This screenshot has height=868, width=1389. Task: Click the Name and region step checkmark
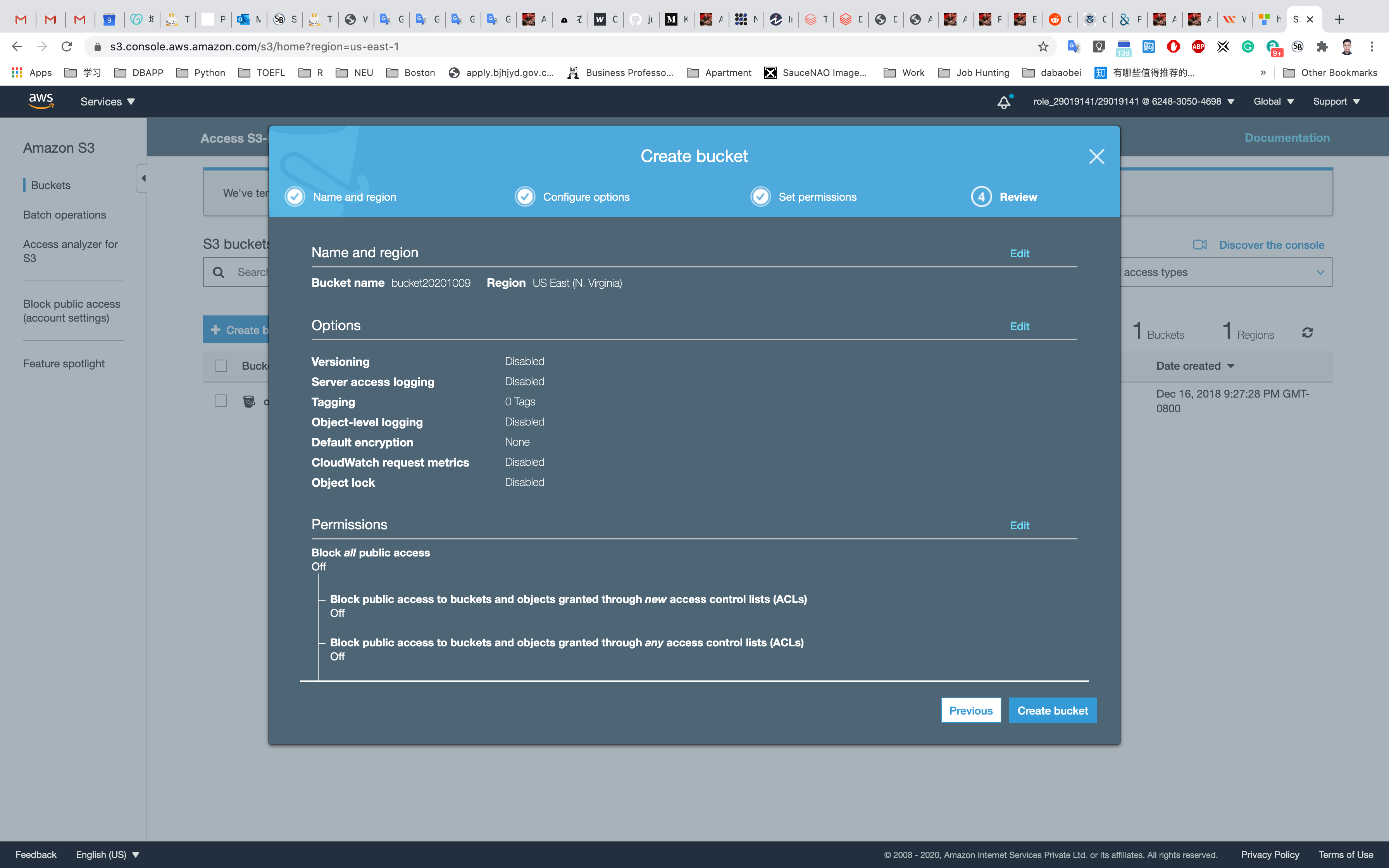tap(295, 197)
